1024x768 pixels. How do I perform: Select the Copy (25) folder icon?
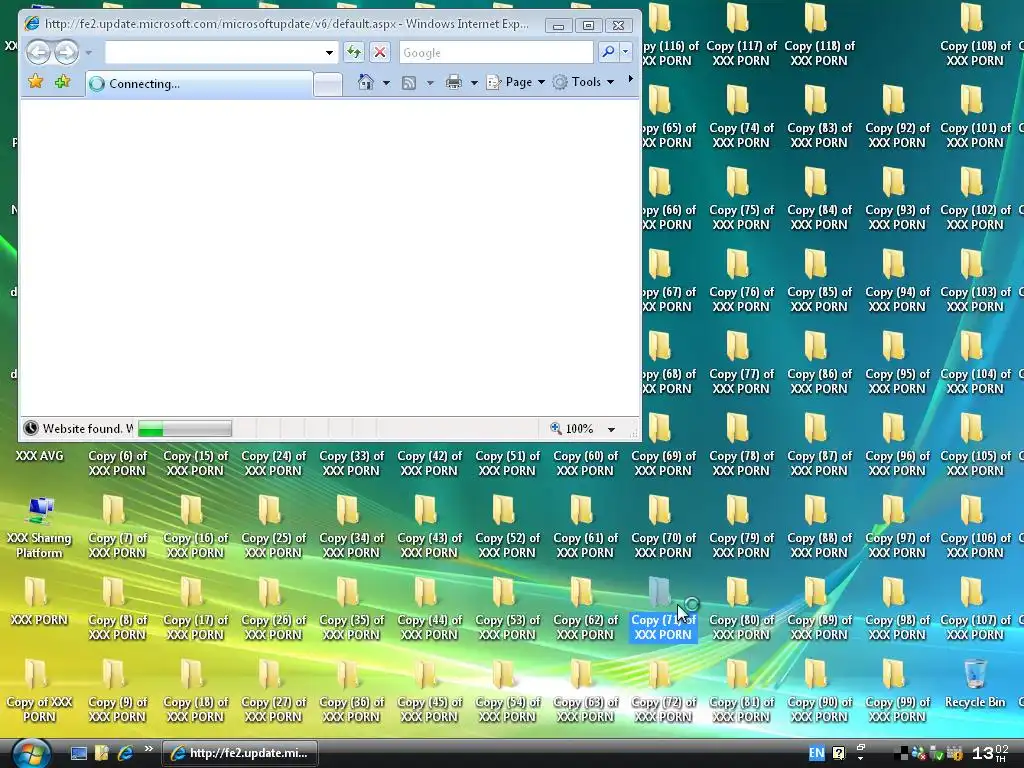[270, 509]
